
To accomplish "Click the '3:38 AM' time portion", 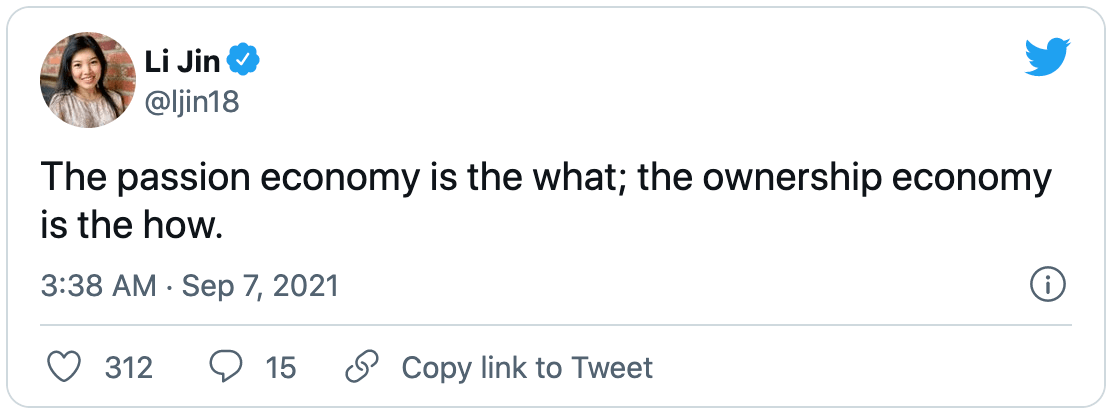I will [98, 287].
